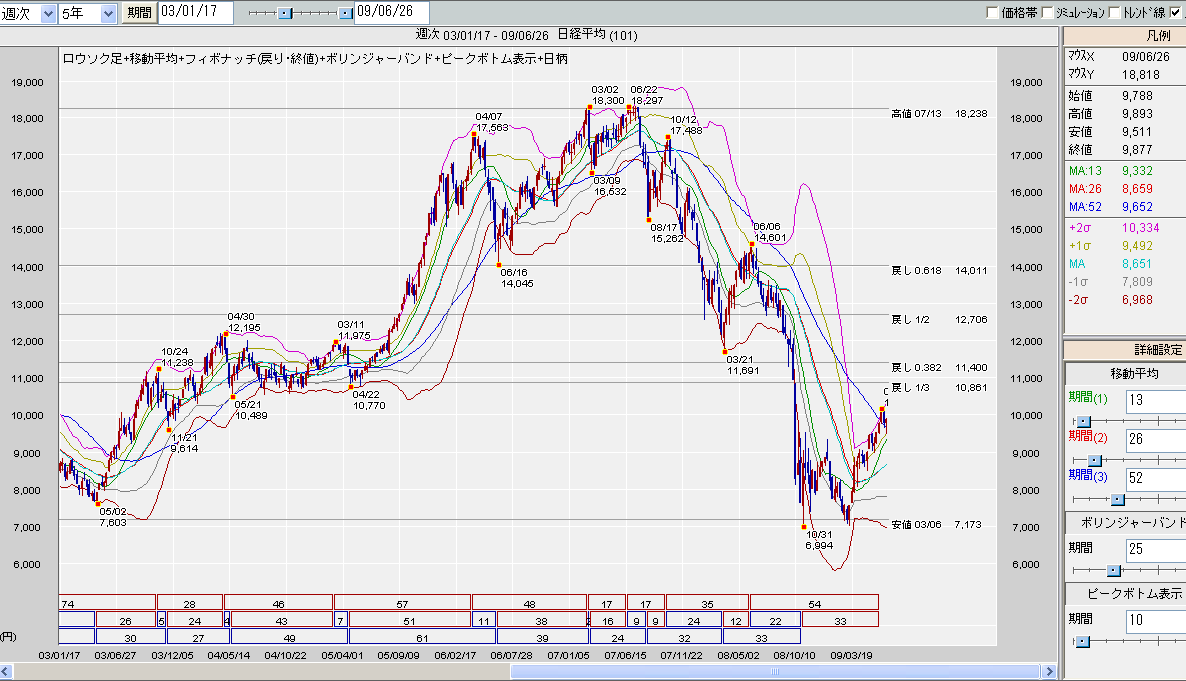Uncheck the ticked checkbox after トレンド線
The image size is (1186, 681).
click(x=1175, y=12)
